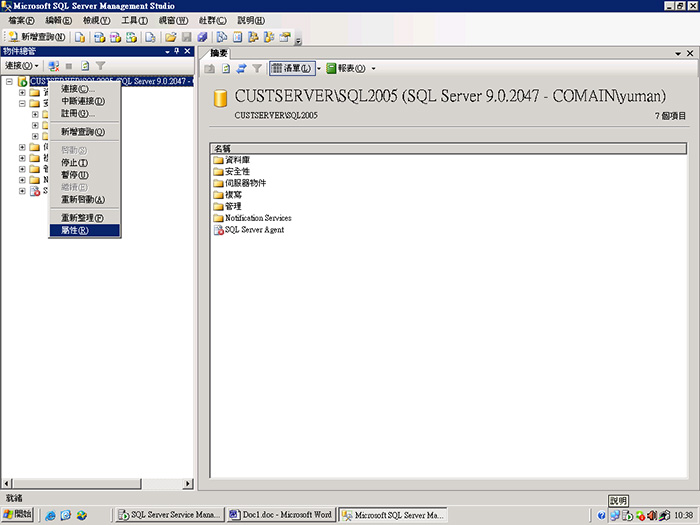Click the Analysis Services DMX Query icon
700x525 pixels.
click(116, 37)
